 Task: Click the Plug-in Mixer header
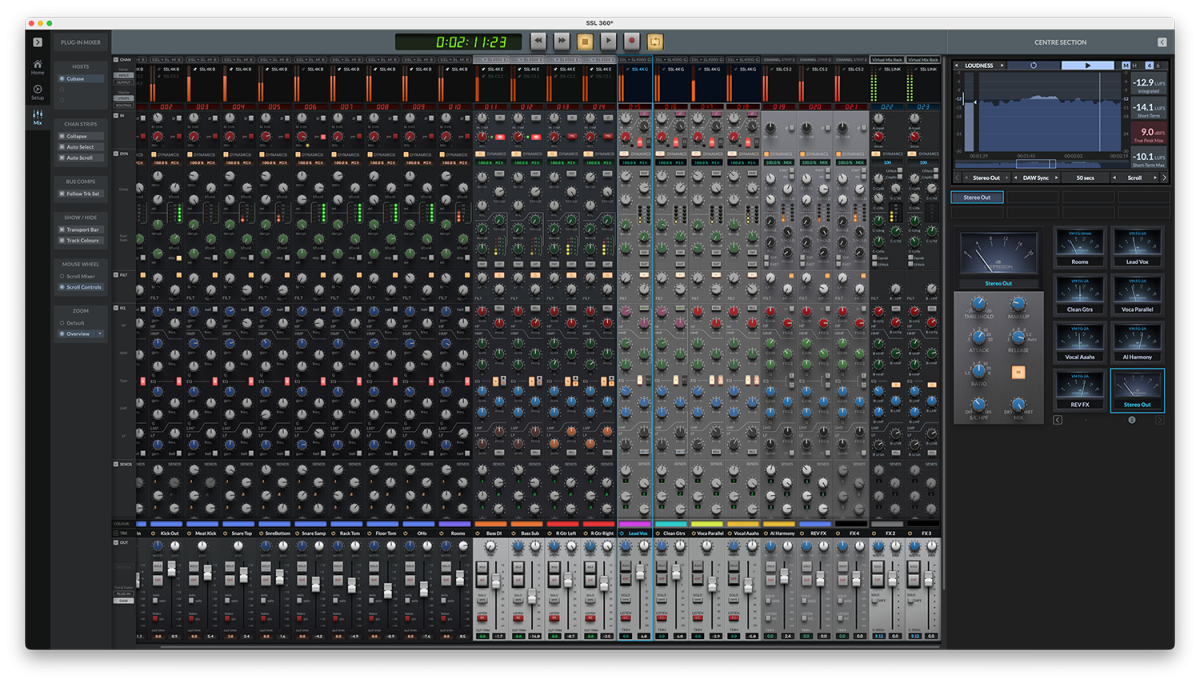82,42
